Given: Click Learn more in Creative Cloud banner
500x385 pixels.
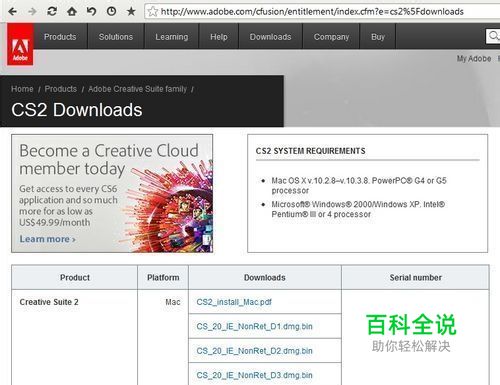Looking at the screenshot, I should pos(47,239).
